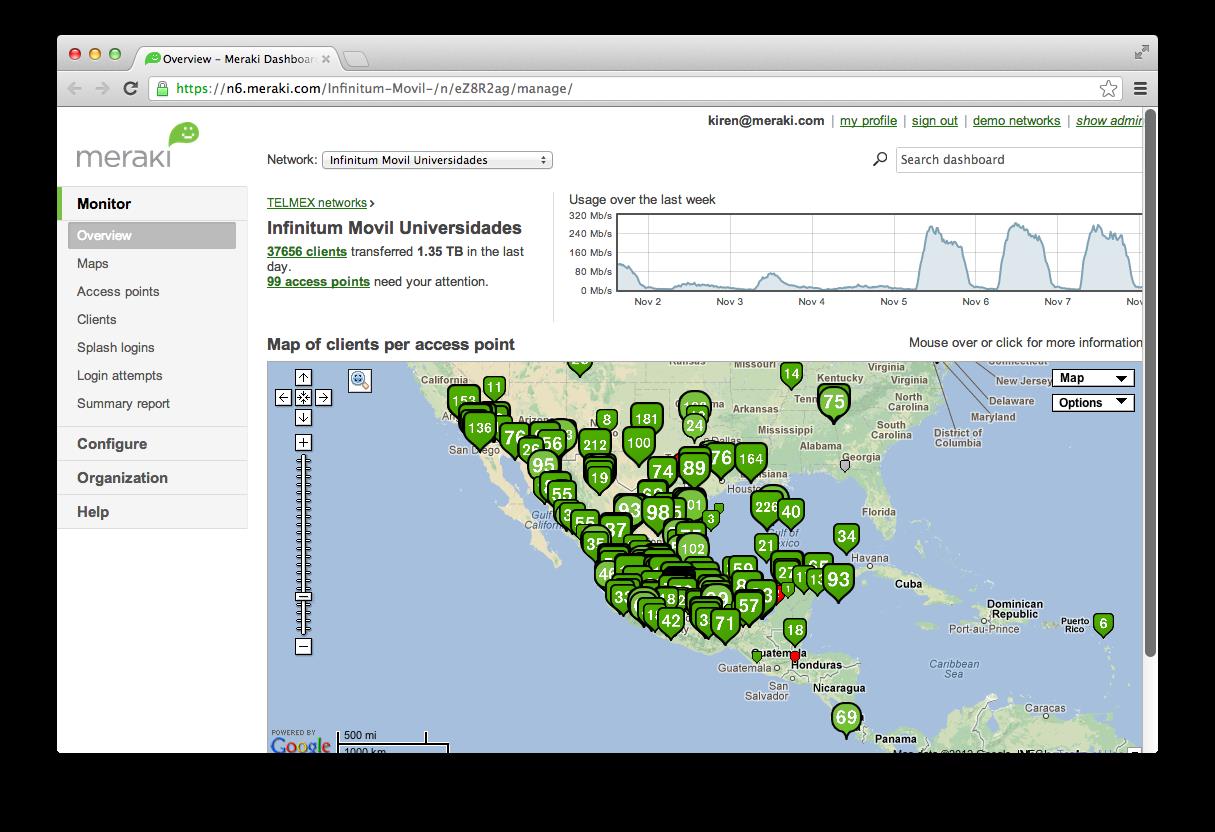Open the 37656 clients link

click(307, 252)
